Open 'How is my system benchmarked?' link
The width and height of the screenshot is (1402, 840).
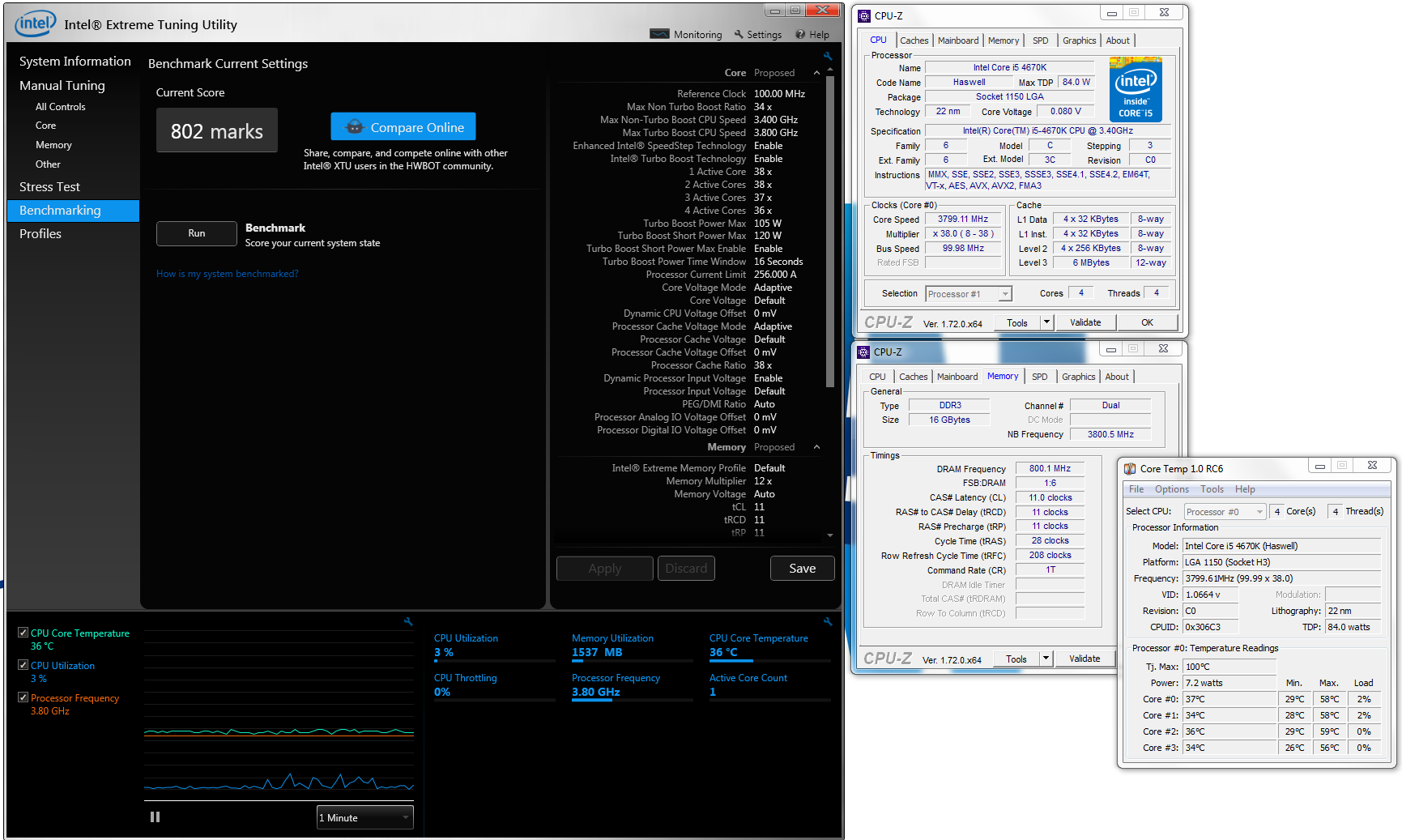click(x=227, y=274)
